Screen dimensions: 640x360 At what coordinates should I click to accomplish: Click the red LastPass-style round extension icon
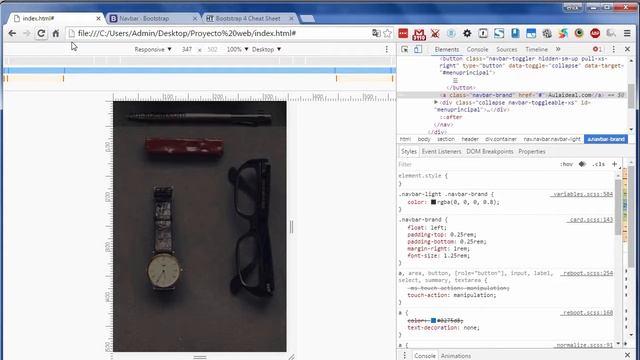click(595, 33)
